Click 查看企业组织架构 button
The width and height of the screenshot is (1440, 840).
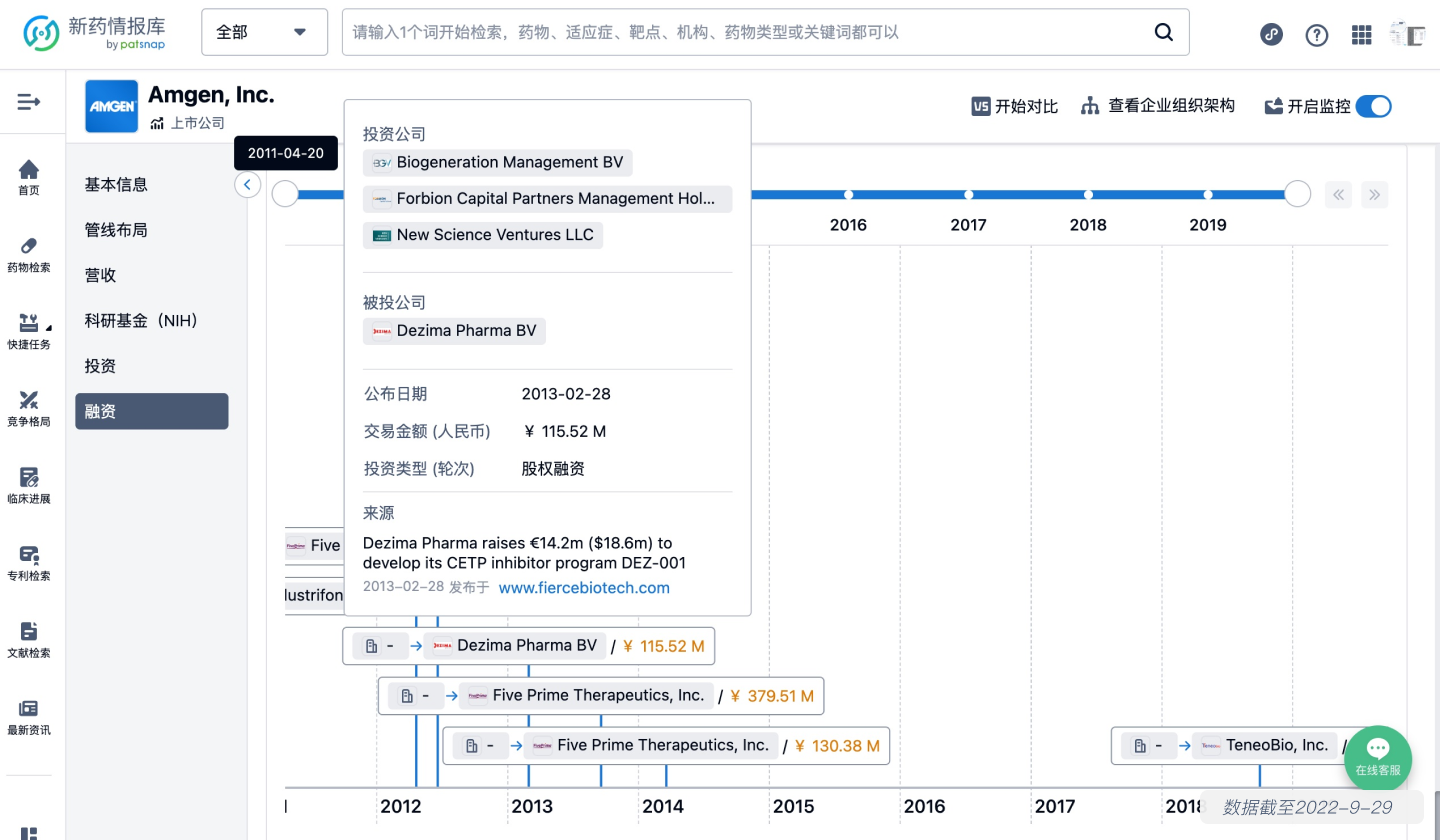[x=1158, y=106]
